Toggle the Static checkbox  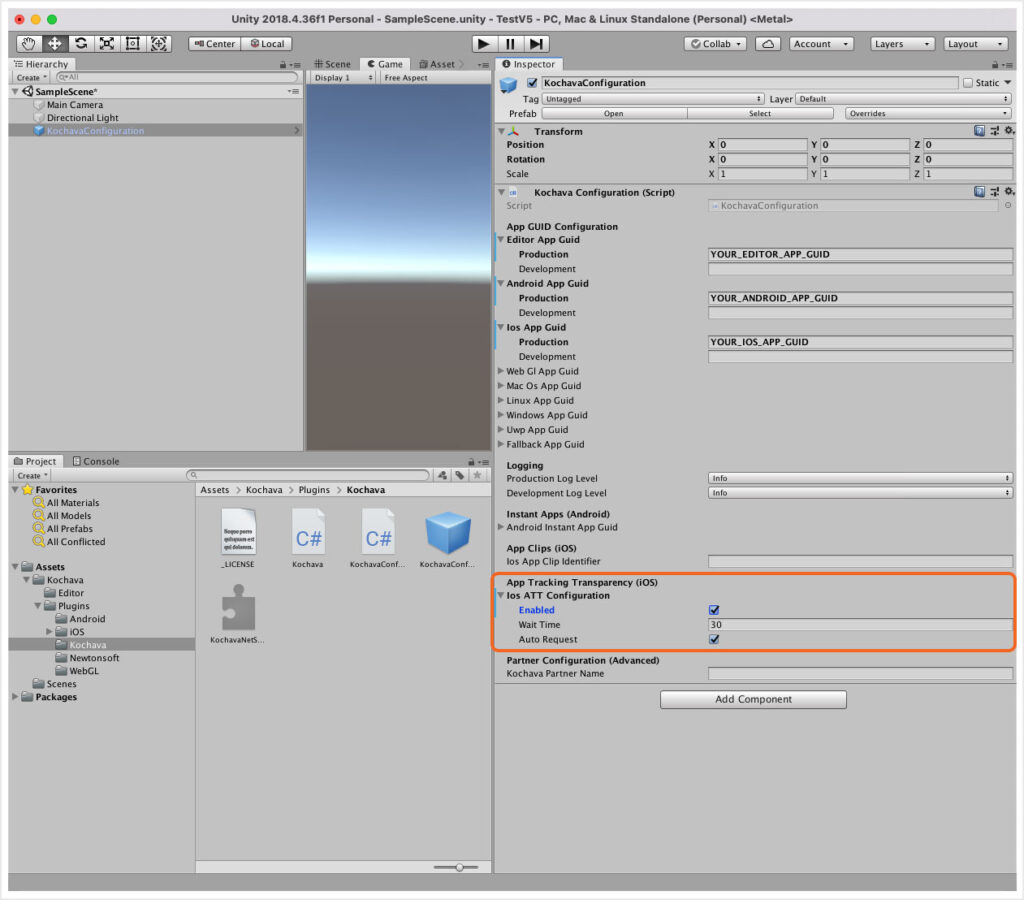pyautogui.click(x=968, y=83)
